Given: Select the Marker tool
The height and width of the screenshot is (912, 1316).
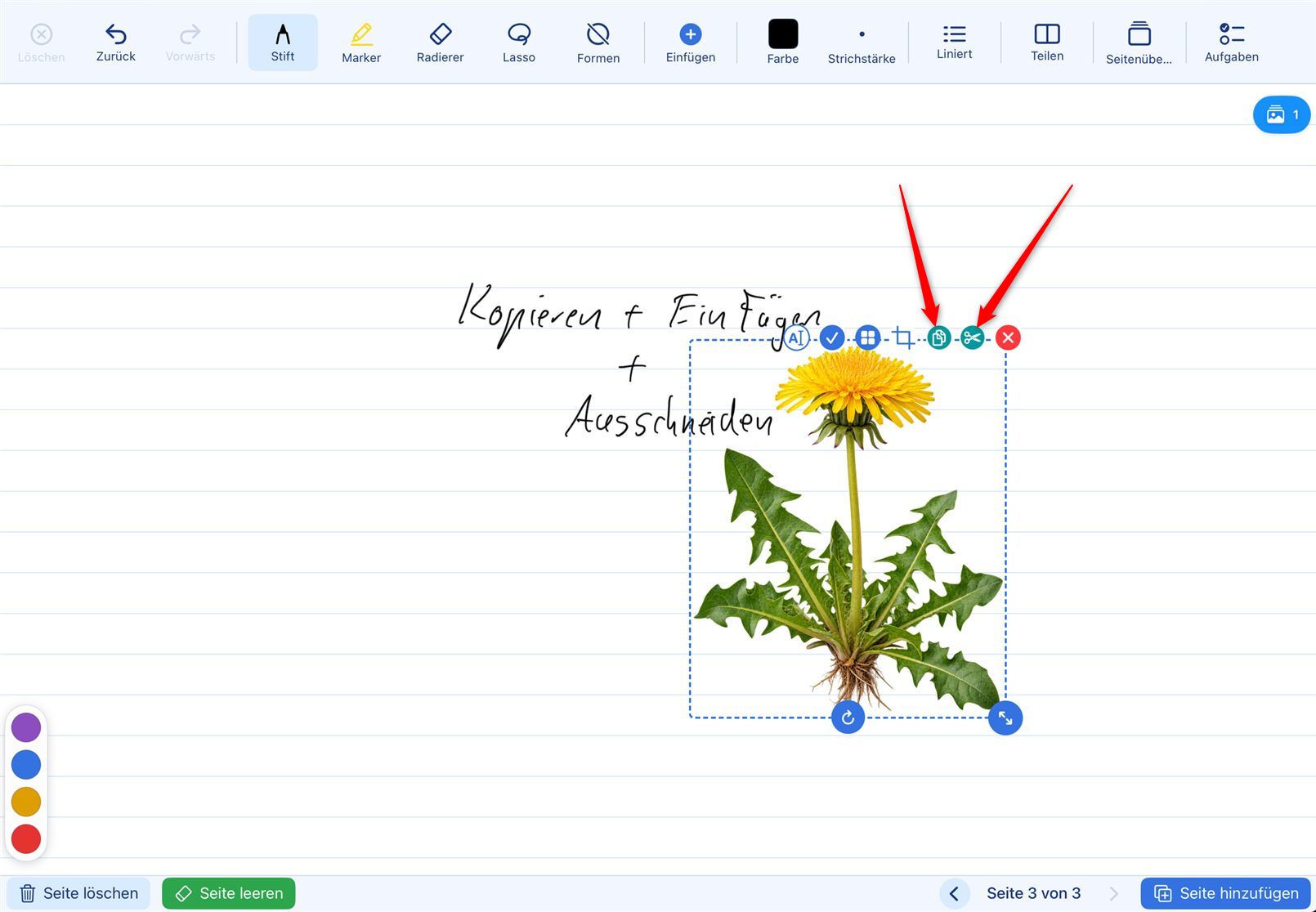Looking at the screenshot, I should tap(361, 43).
